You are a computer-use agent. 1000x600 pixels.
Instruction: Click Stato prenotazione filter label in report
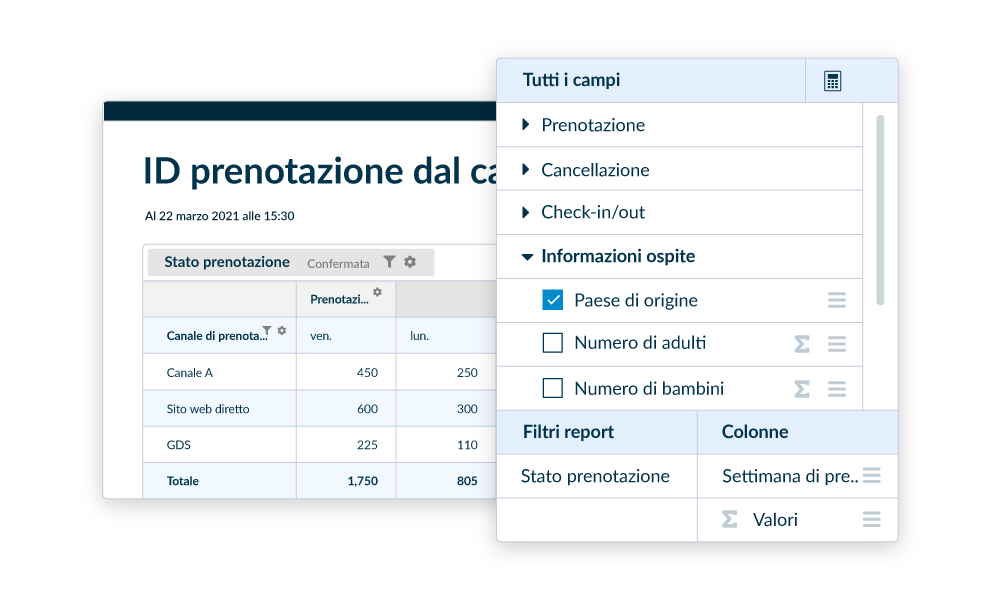pos(227,262)
